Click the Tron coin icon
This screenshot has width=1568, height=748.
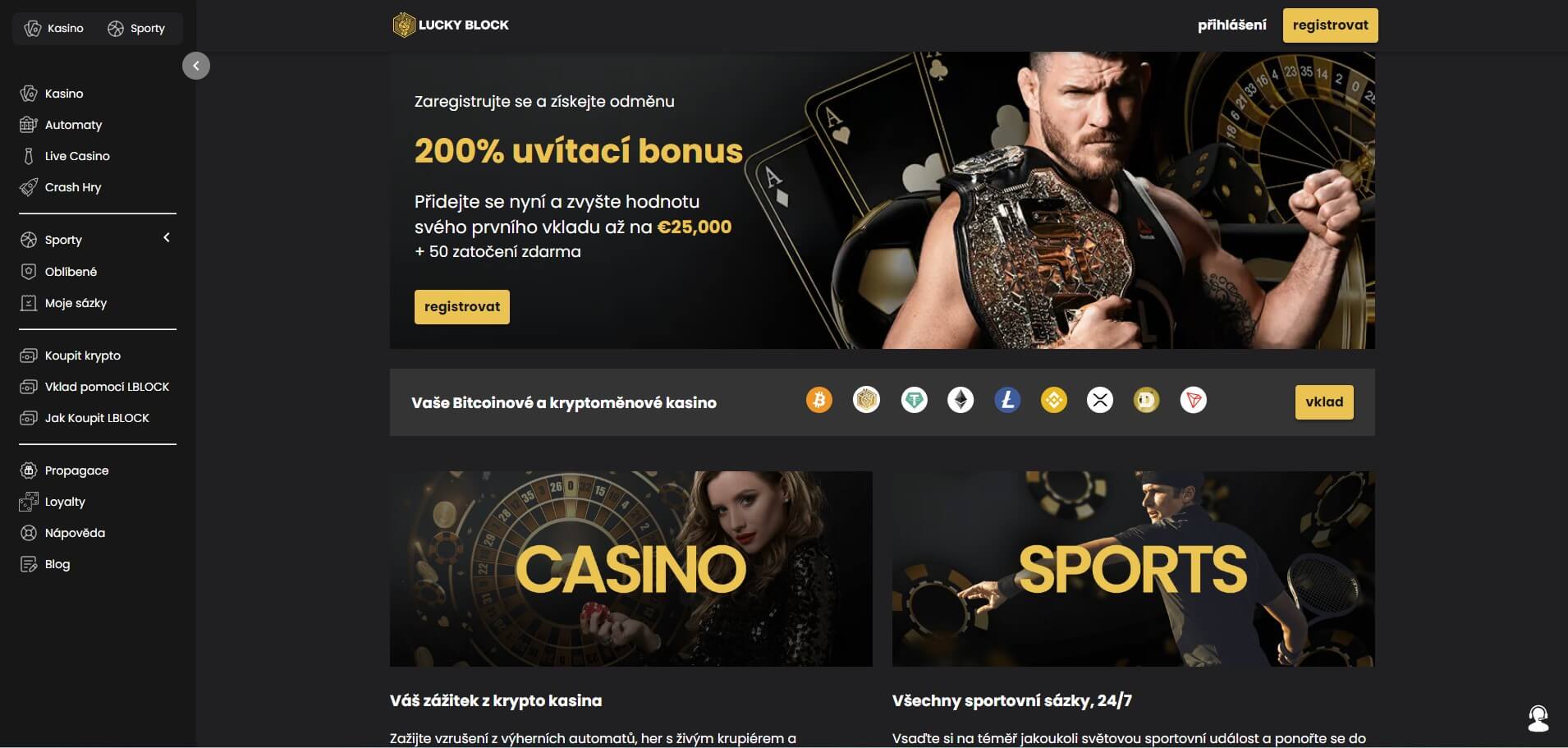[x=1193, y=401]
